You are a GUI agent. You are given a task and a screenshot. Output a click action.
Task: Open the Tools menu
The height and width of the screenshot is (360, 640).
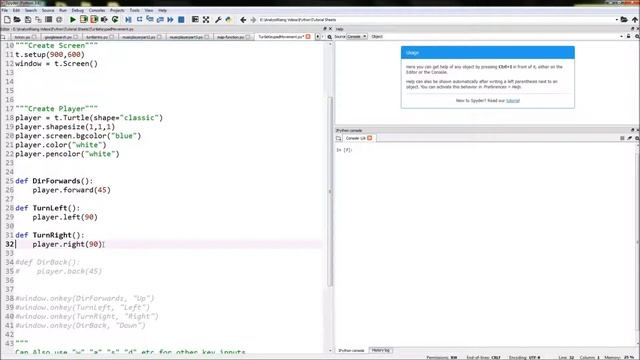point(134,10)
